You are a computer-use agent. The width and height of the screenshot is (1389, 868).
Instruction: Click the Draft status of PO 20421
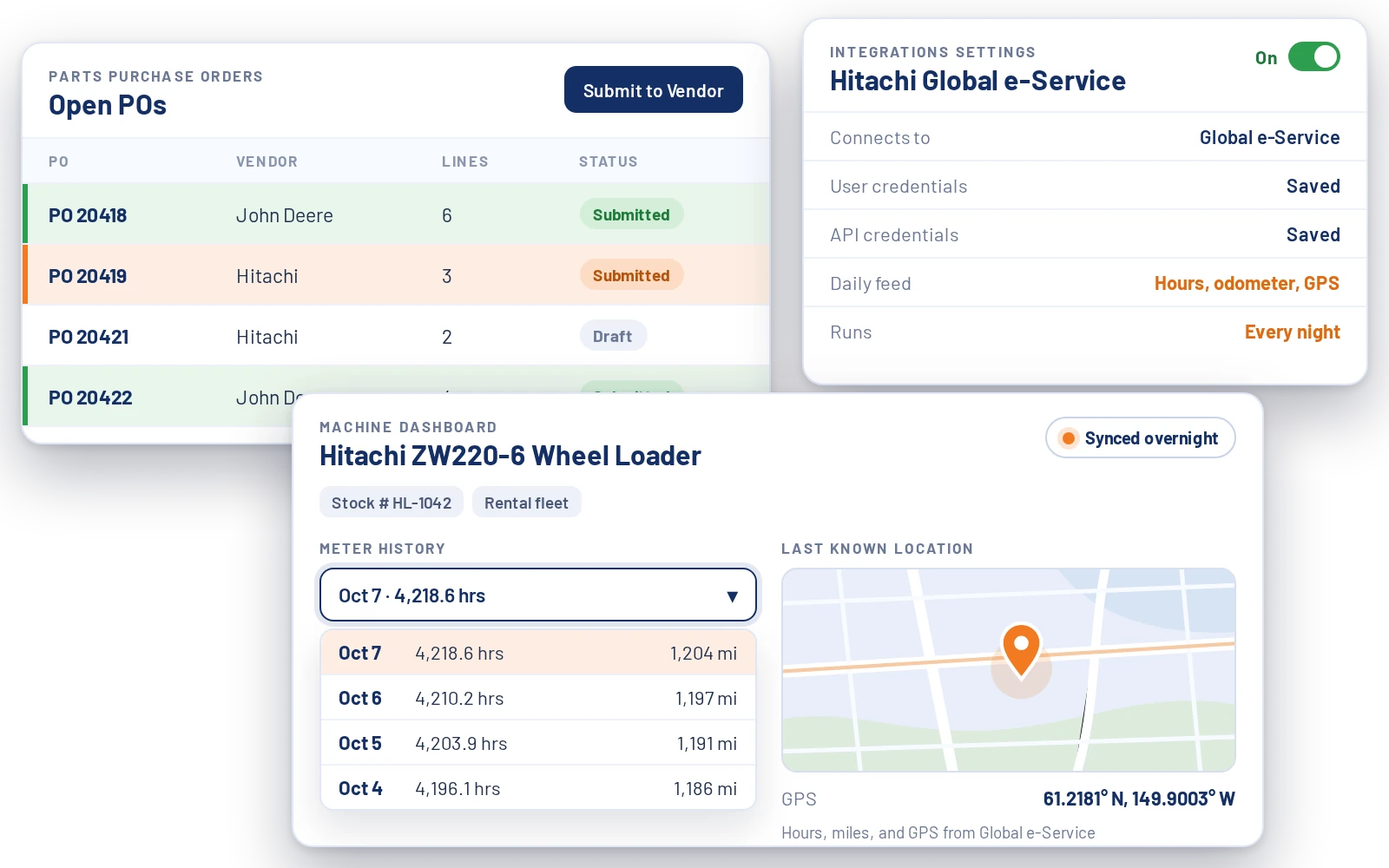click(613, 336)
